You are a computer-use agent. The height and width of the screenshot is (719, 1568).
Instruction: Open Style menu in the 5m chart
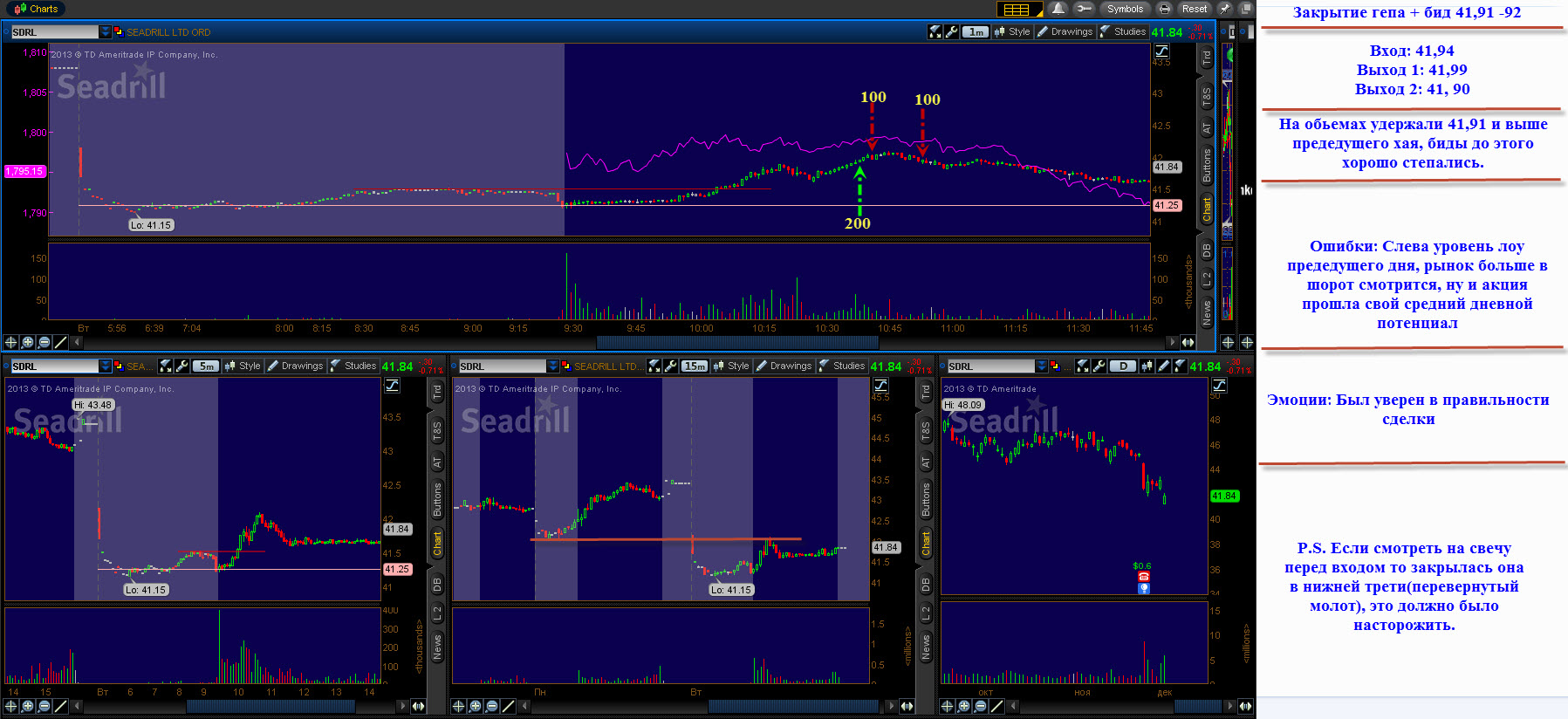tap(243, 366)
